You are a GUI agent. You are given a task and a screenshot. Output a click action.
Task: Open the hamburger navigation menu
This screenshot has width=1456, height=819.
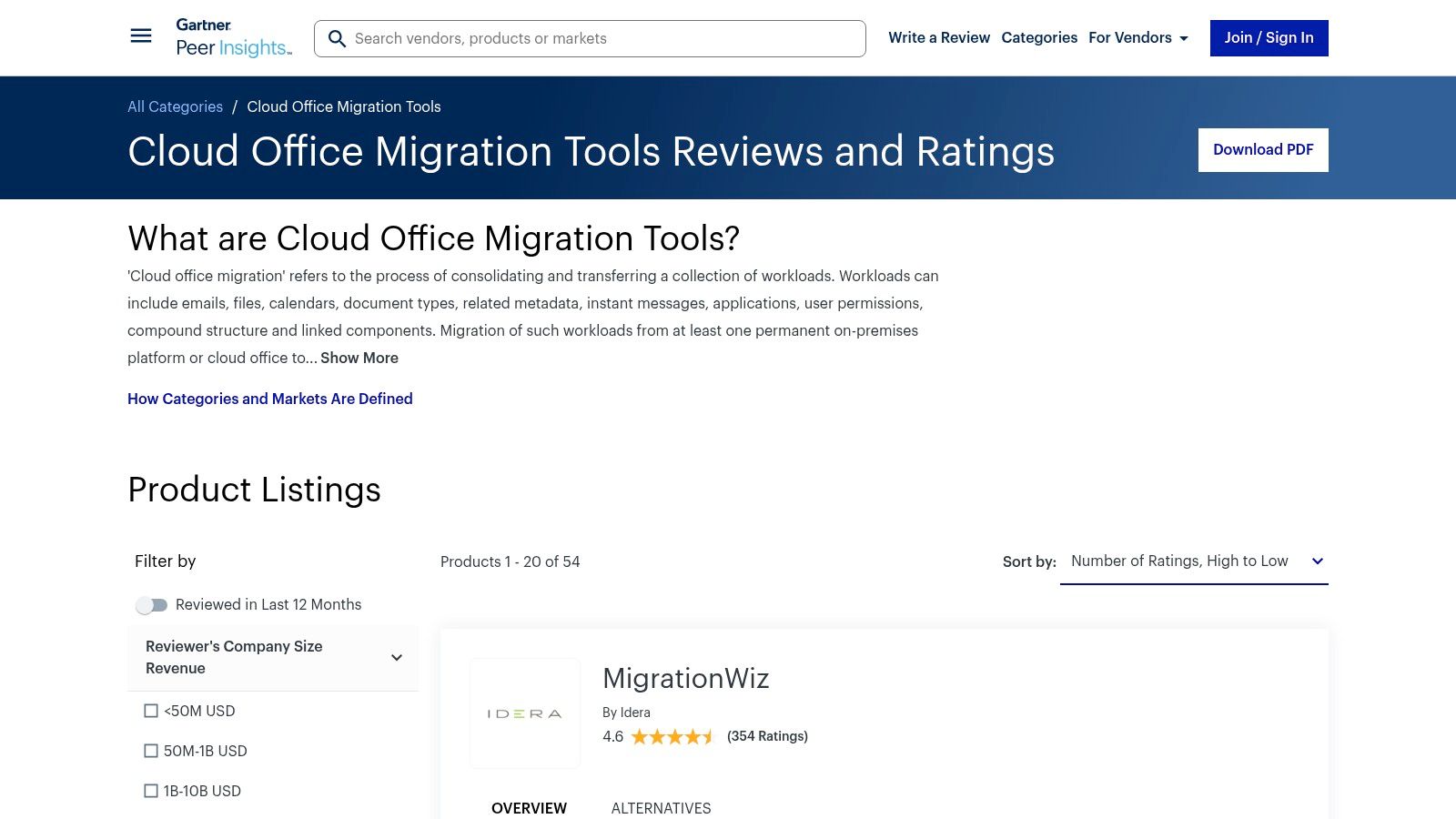pyautogui.click(x=141, y=35)
